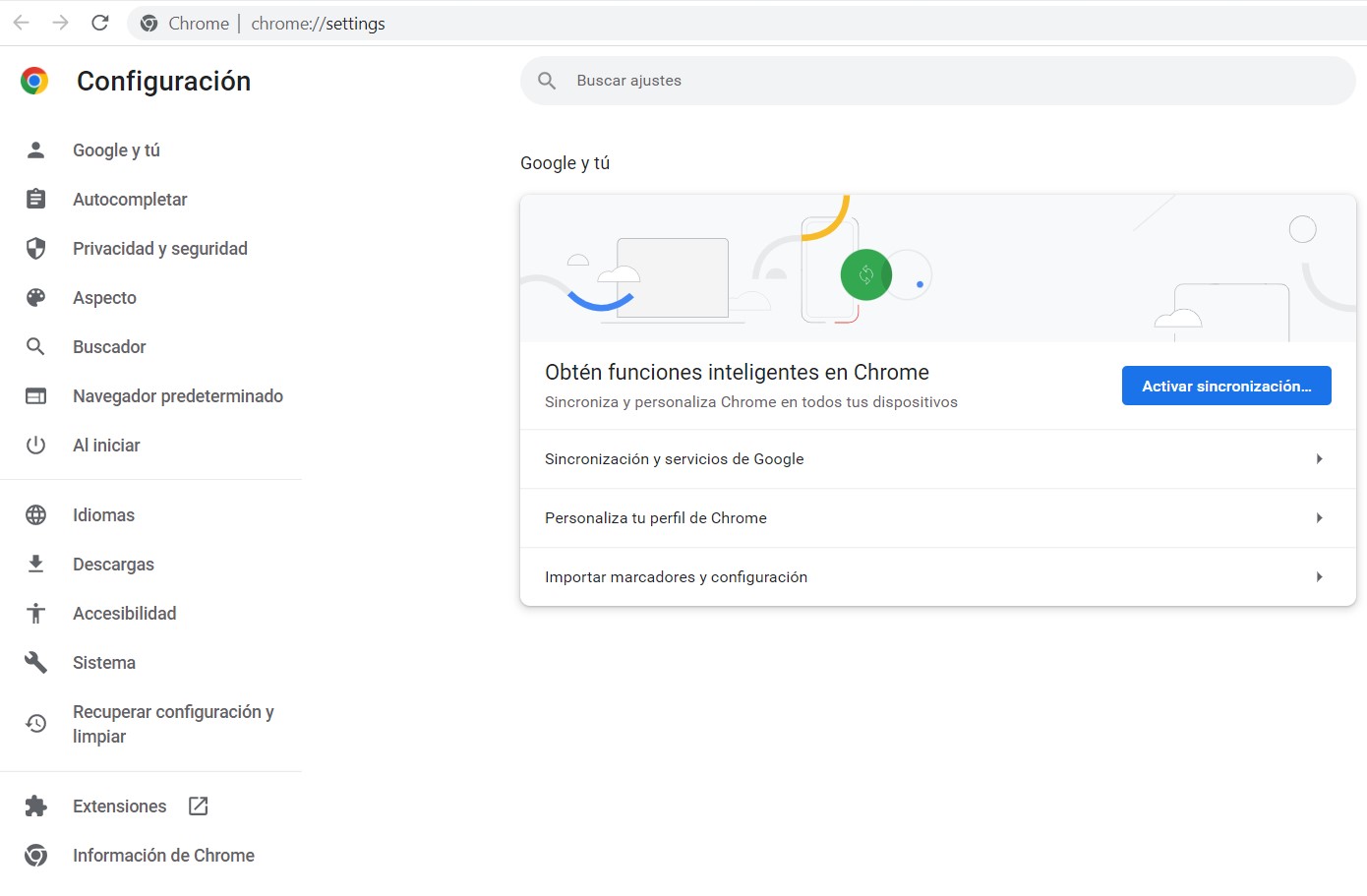Expand arrow for Personaliza tu perfil de Chrome
Image resolution: width=1367 pixels, height=896 pixels.
[x=1319, y=518]
